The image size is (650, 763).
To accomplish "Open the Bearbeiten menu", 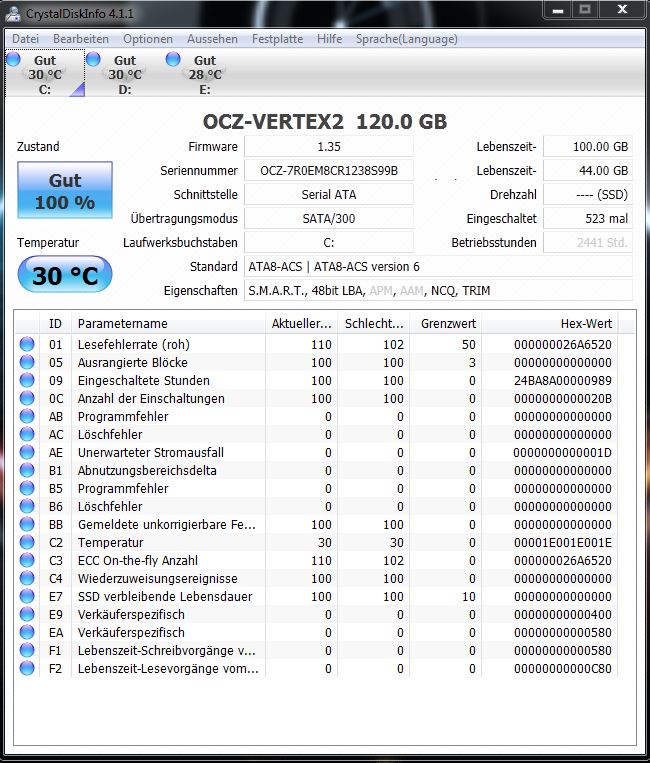I will tap(81, 39).
